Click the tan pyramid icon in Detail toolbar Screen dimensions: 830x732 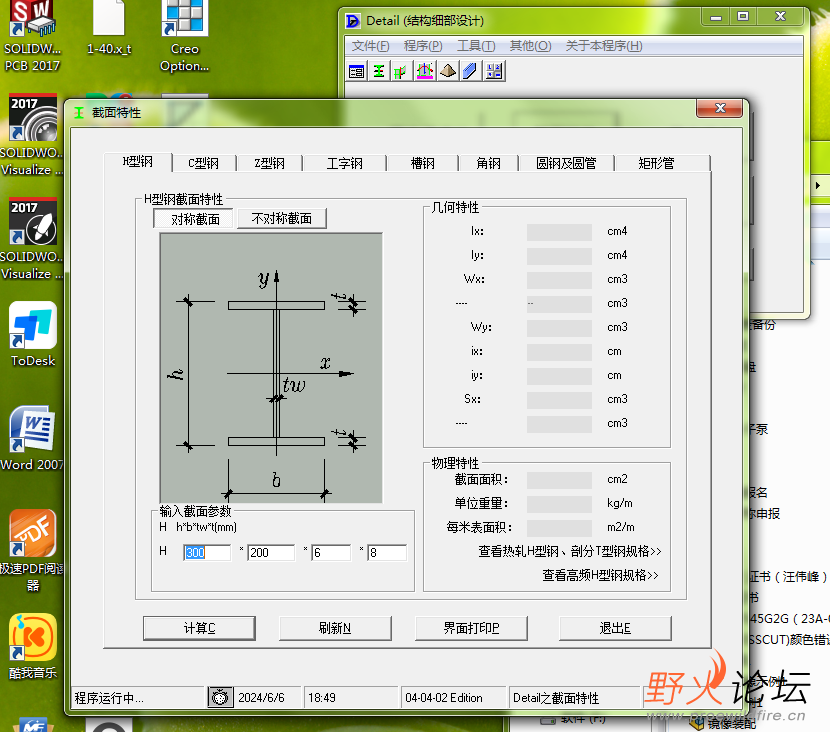pos(448,71)
